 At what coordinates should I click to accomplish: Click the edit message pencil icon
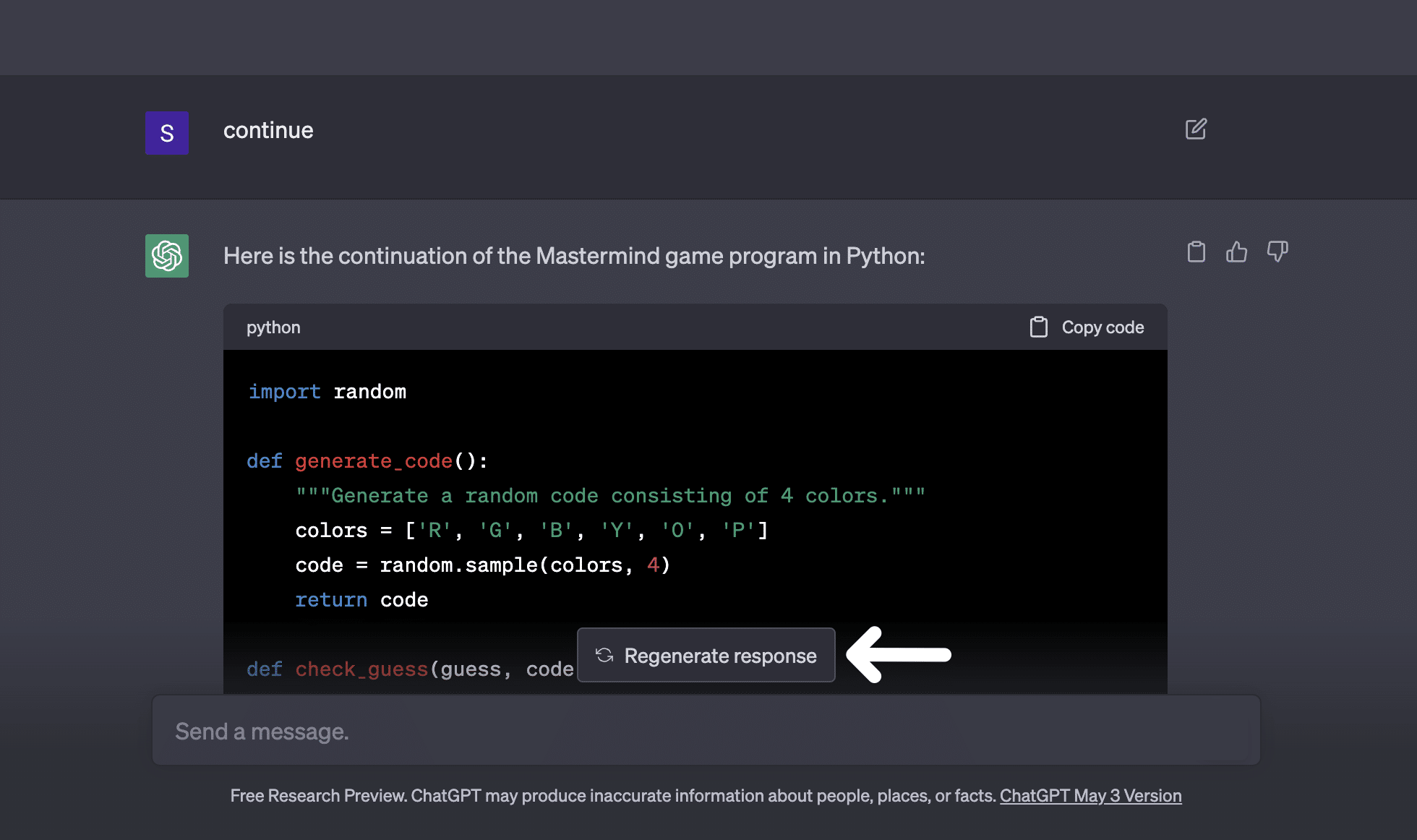coord(1196,129)
